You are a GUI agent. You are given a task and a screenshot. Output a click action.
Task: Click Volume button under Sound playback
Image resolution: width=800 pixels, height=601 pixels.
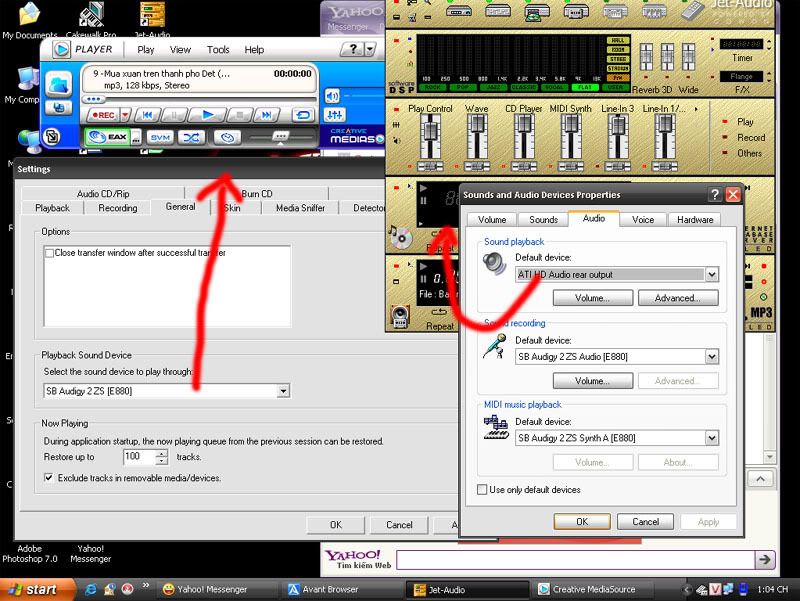tap(592, 298)
